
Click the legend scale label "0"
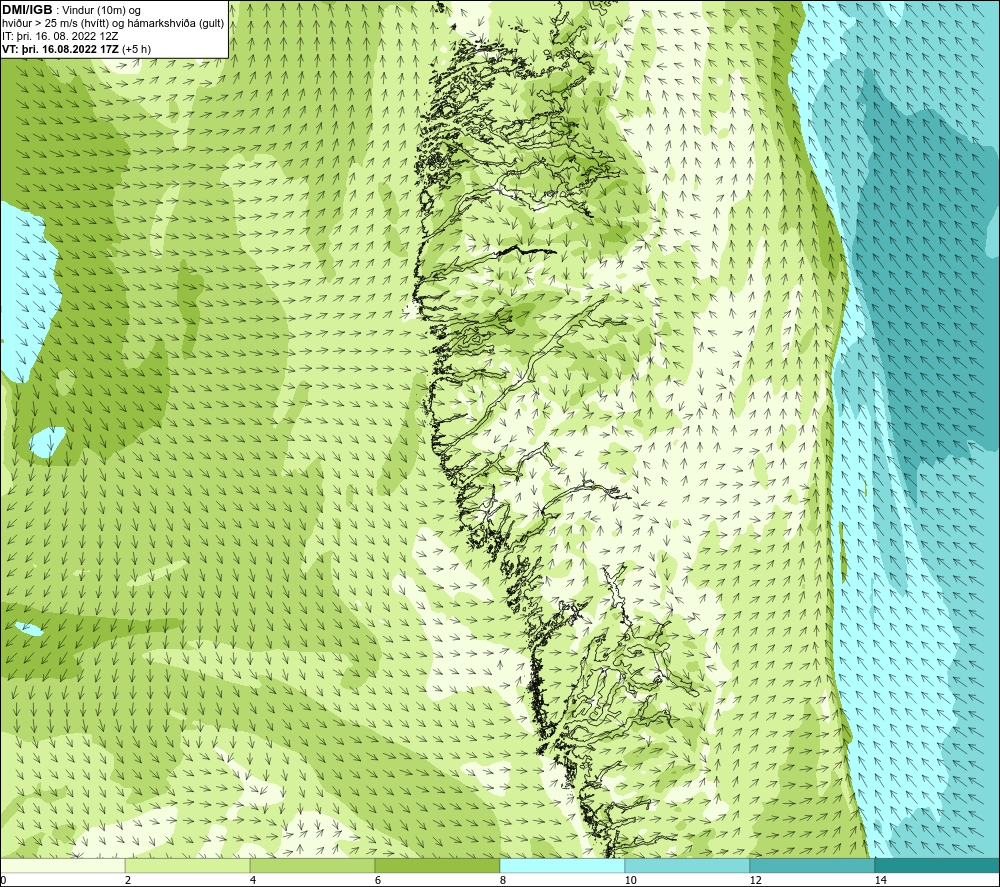[x=4, y=880]
